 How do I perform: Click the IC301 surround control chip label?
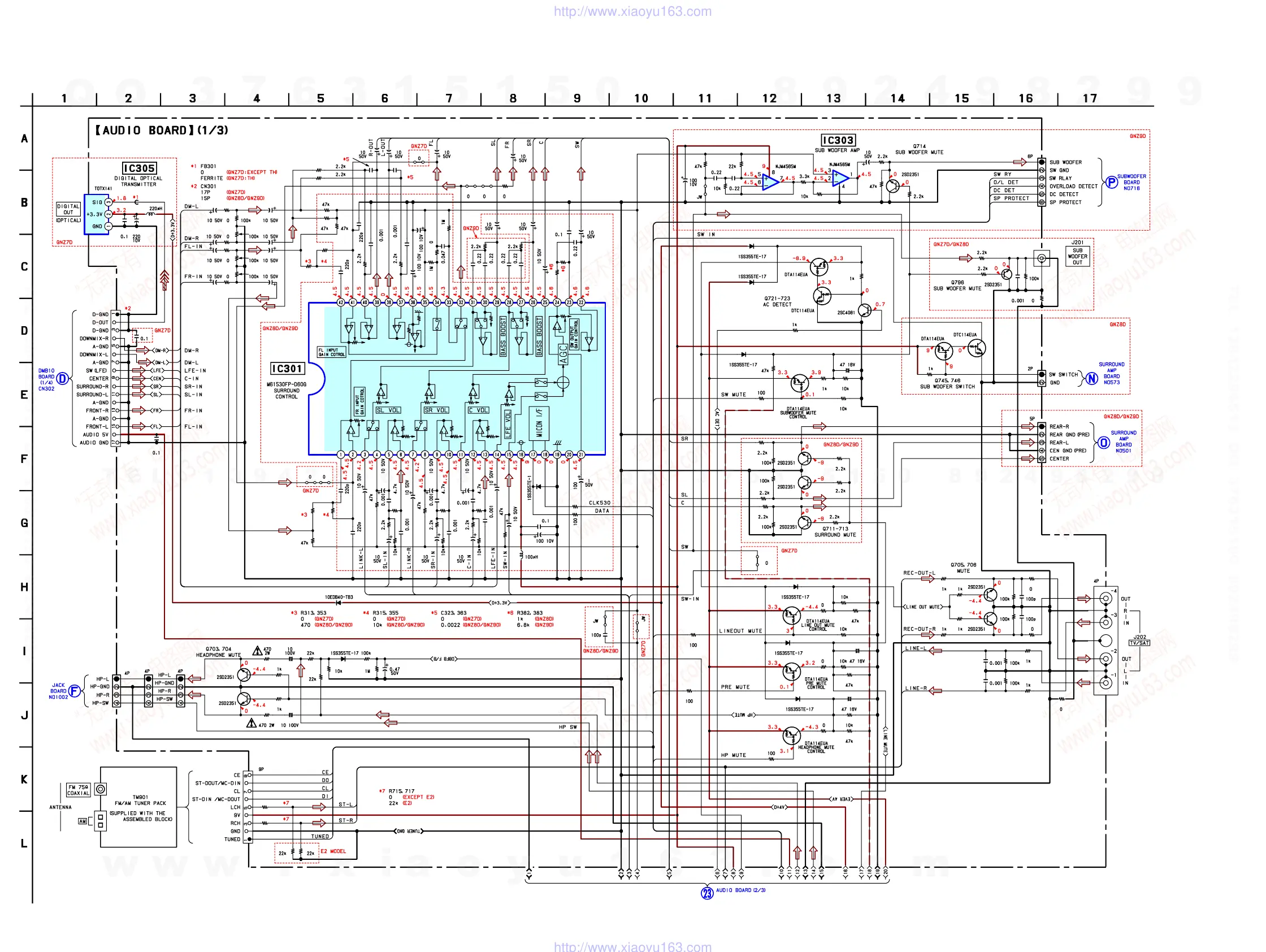(287, 369)
